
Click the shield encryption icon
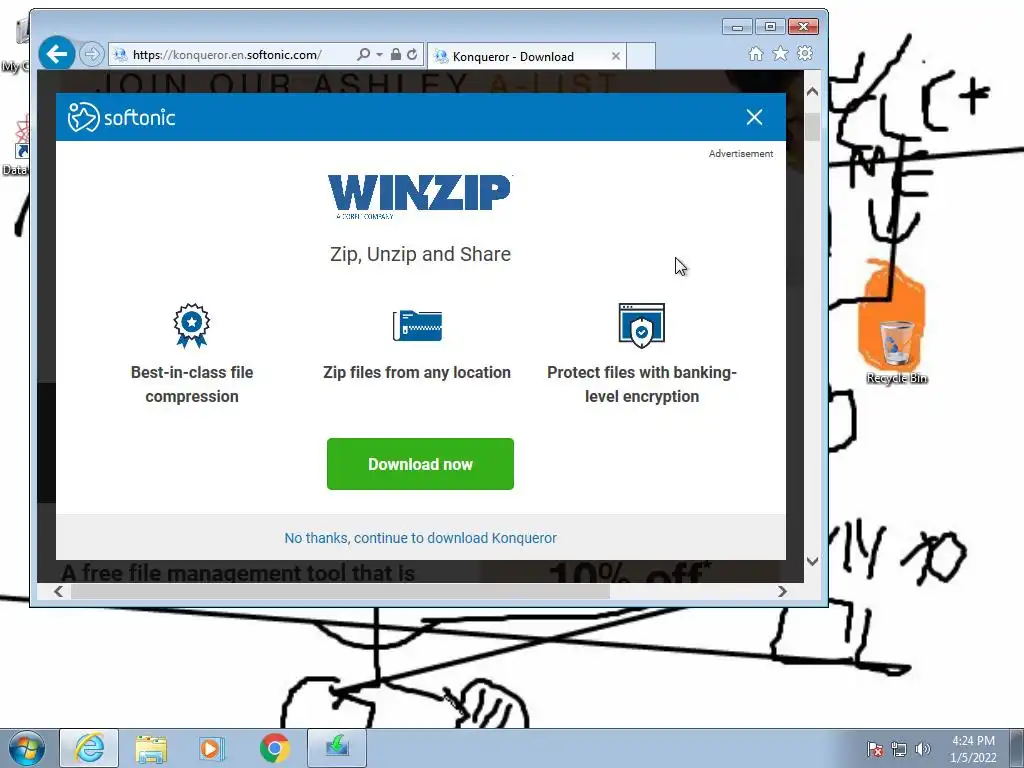pyautogui.click(x=641, y=325)
